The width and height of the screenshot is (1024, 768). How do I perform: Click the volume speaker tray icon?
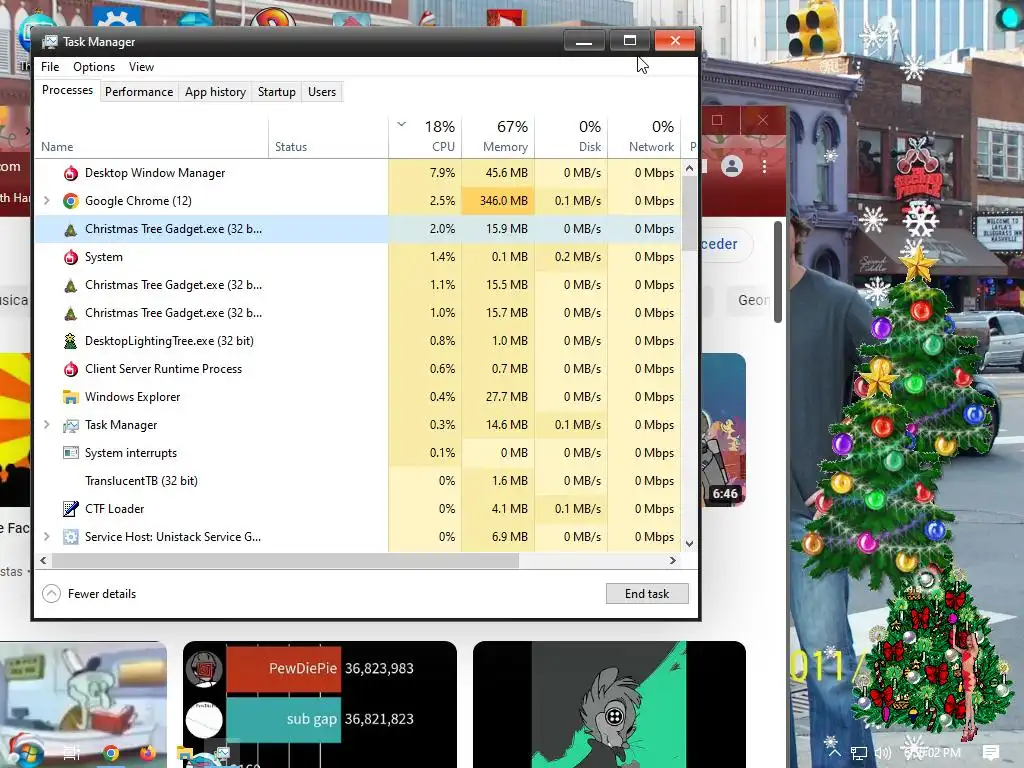(x=882, y=753)
